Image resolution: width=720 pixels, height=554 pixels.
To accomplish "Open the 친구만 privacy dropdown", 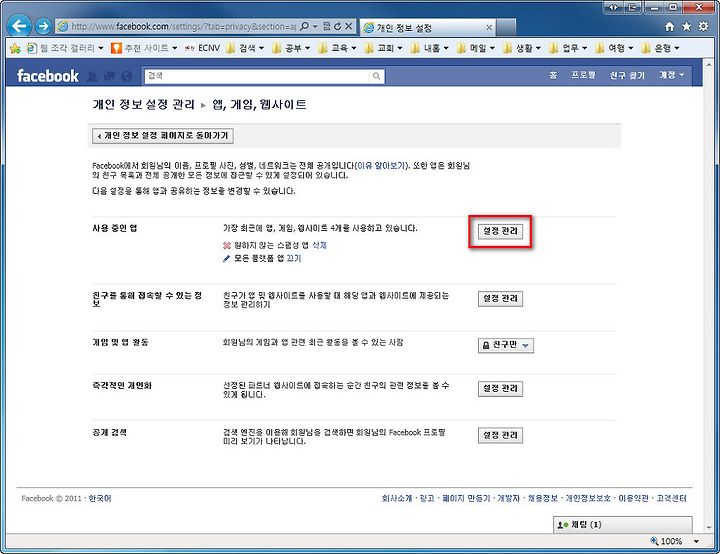I will [506, 345].
